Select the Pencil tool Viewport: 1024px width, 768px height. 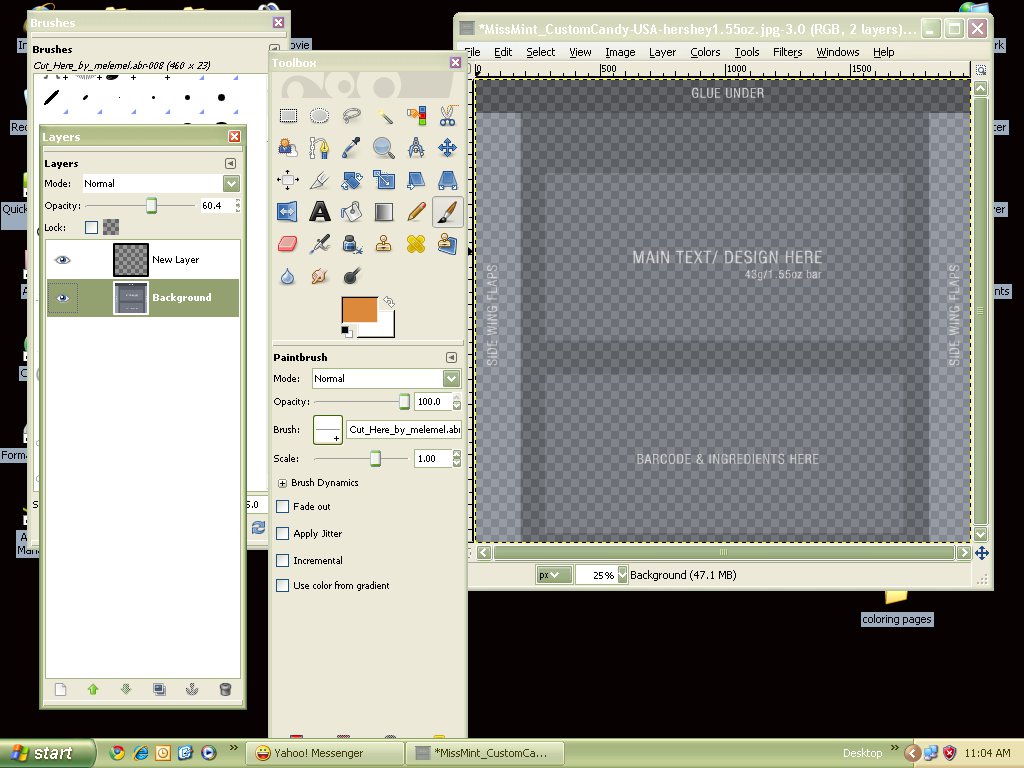click(x=416, y=212)
